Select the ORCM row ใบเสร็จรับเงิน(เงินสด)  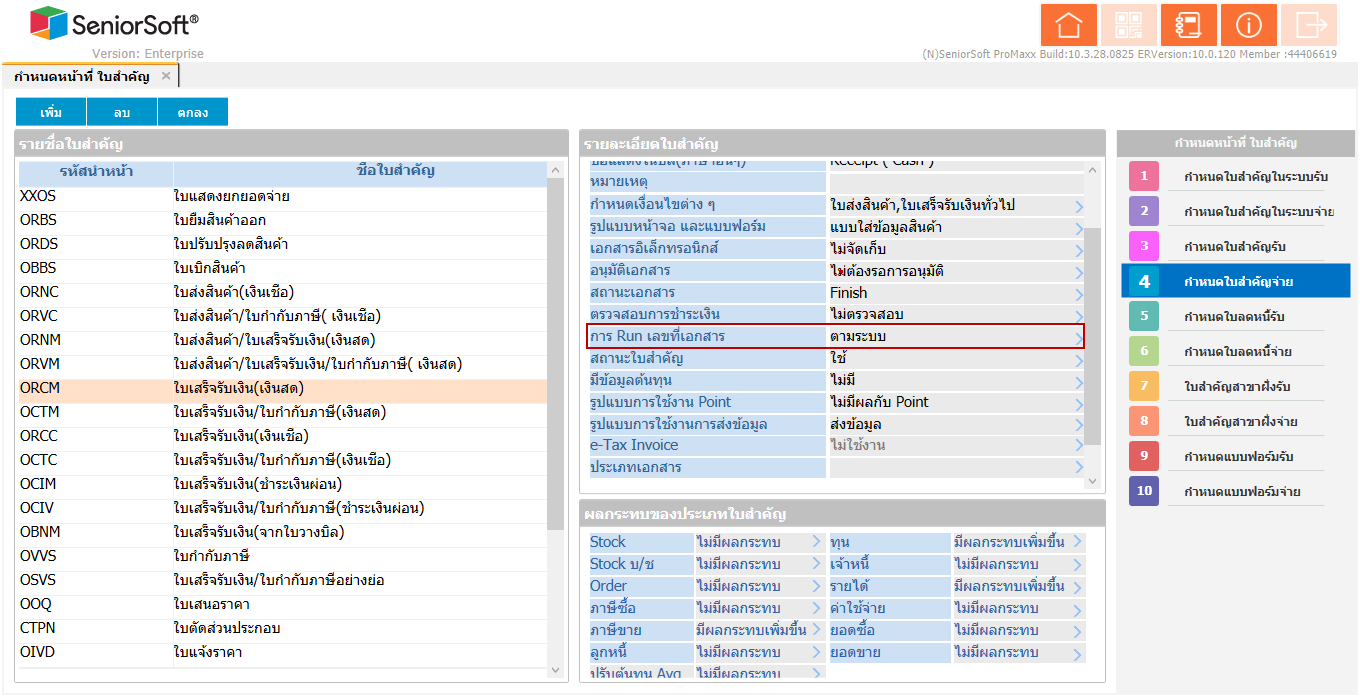[282, 388]
